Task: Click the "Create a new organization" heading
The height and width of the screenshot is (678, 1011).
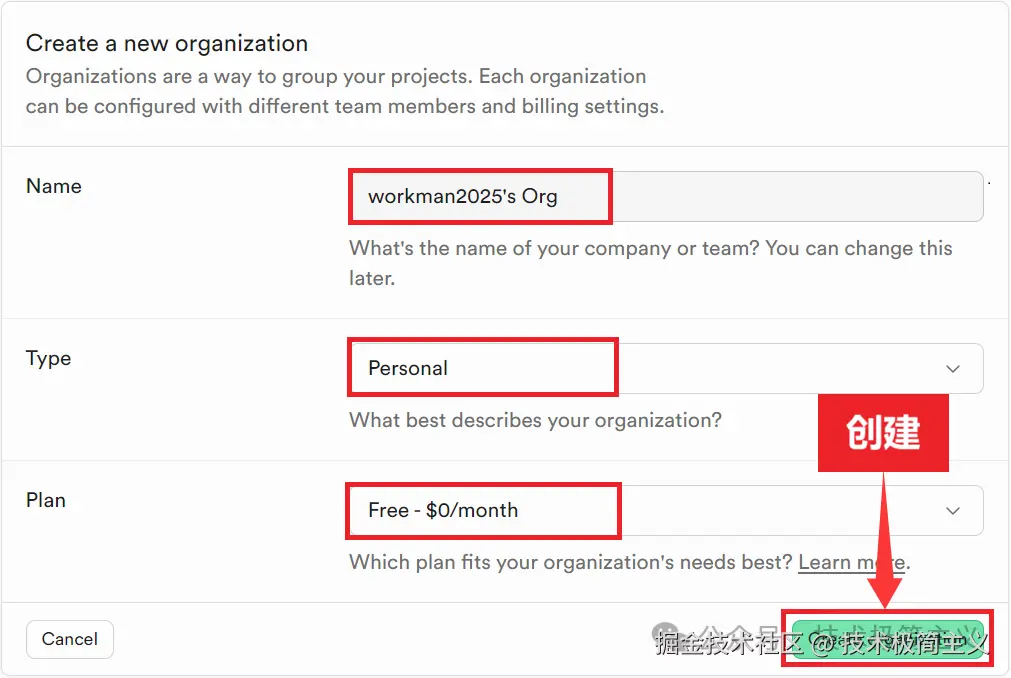Action: click(x=167, y=43)
